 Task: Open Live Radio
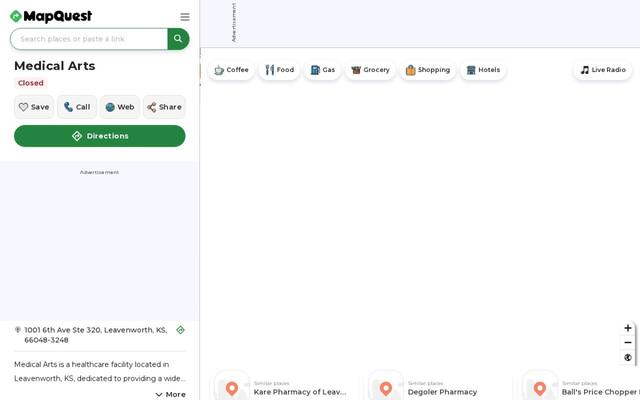(x=603, y=70)
